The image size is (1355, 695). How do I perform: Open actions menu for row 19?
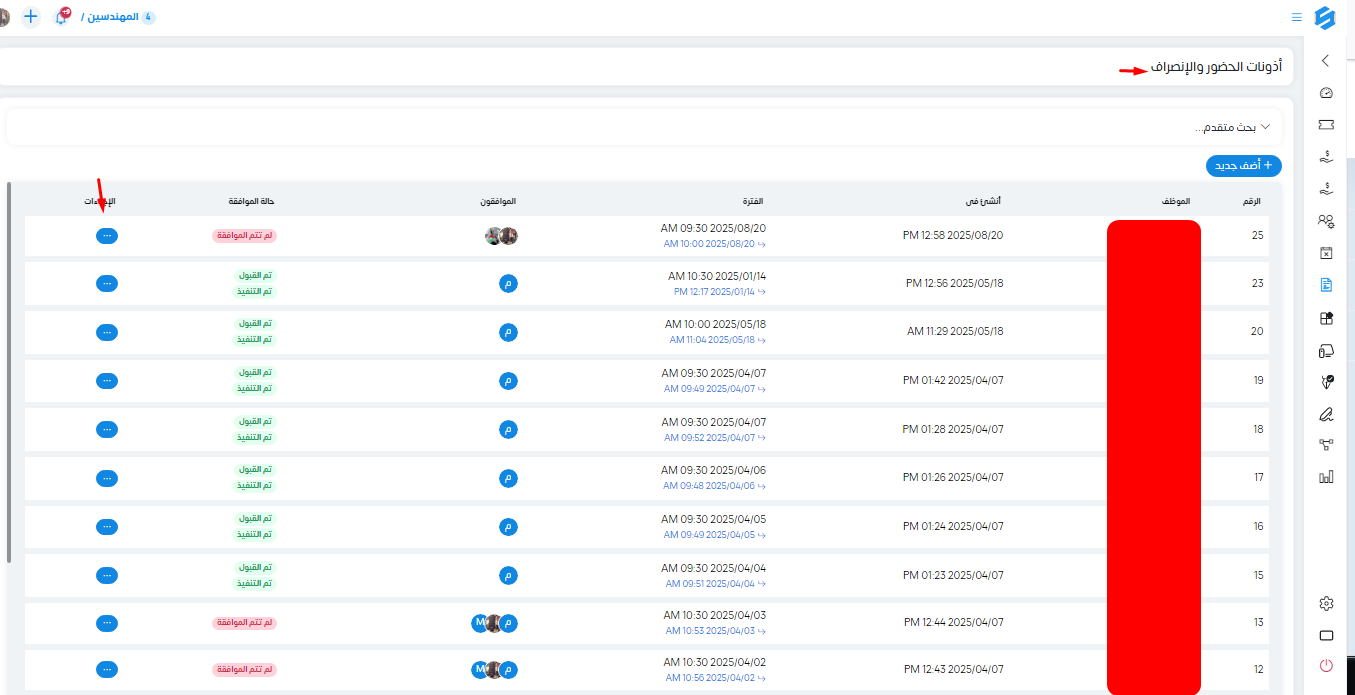tap(107, 381)
